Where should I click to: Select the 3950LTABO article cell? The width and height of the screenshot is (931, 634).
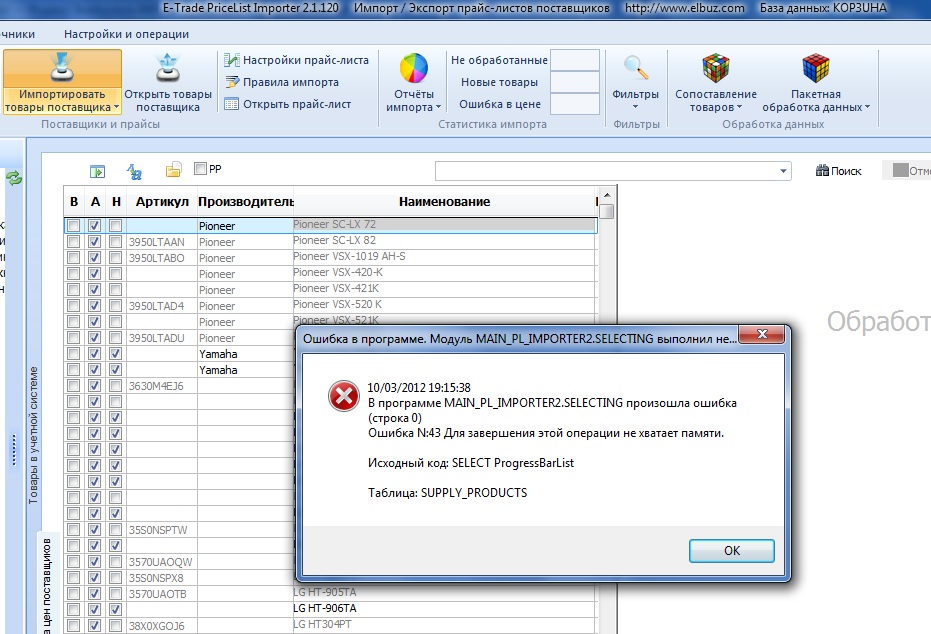click(x=162, y=258)
